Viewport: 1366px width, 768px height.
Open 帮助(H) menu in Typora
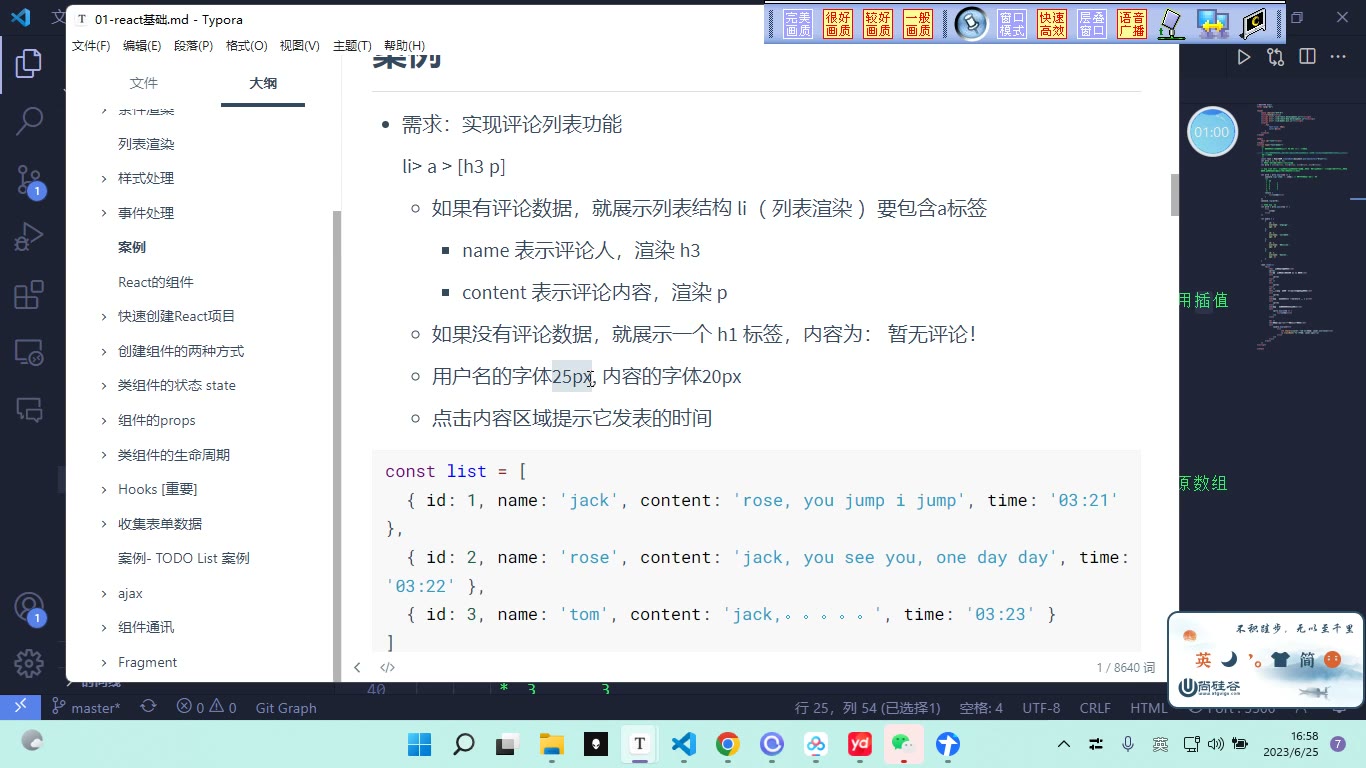404,46
